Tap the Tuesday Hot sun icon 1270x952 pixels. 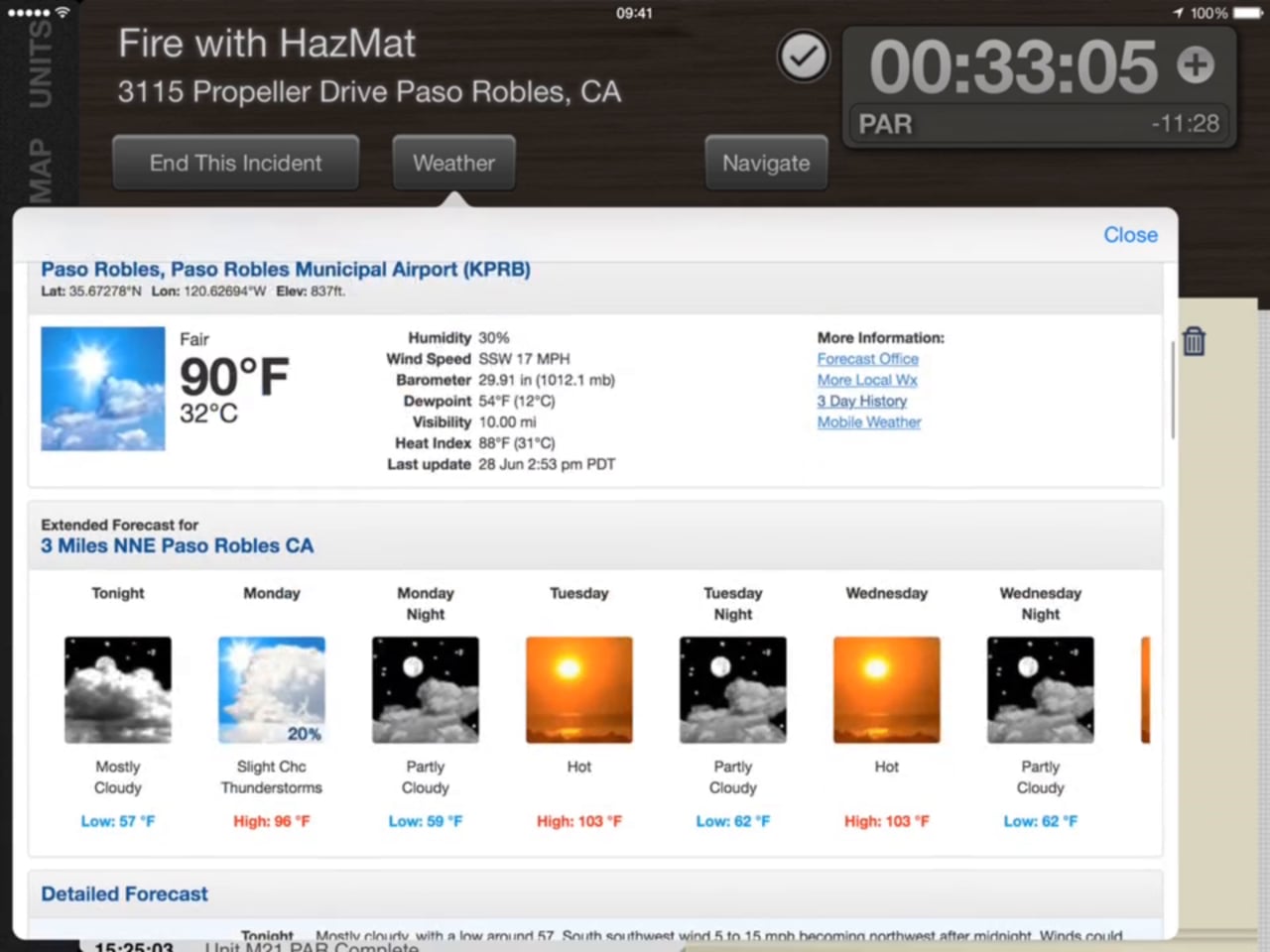click(579, 690)
